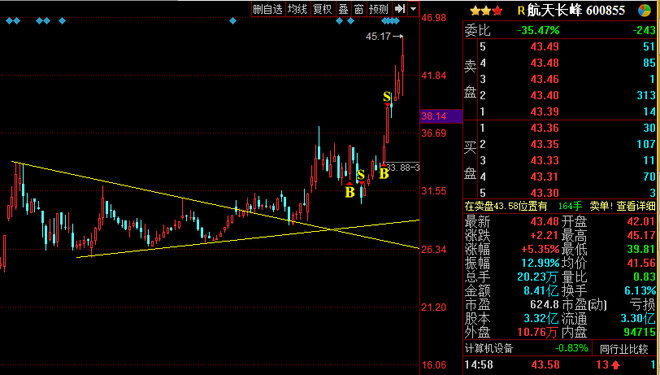
Task: Click the yellow S marker near 31.55 level
Action: click(x=361, y=175)
